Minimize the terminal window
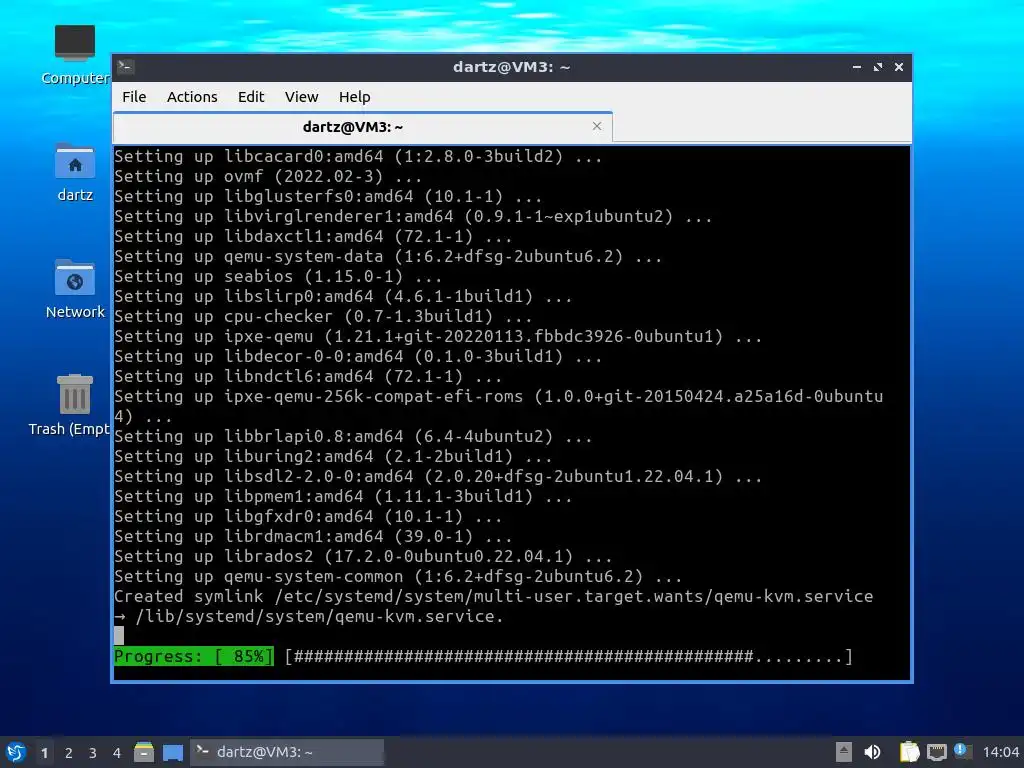This screenshot has height=768, width=1024. [x=857, y=67]
